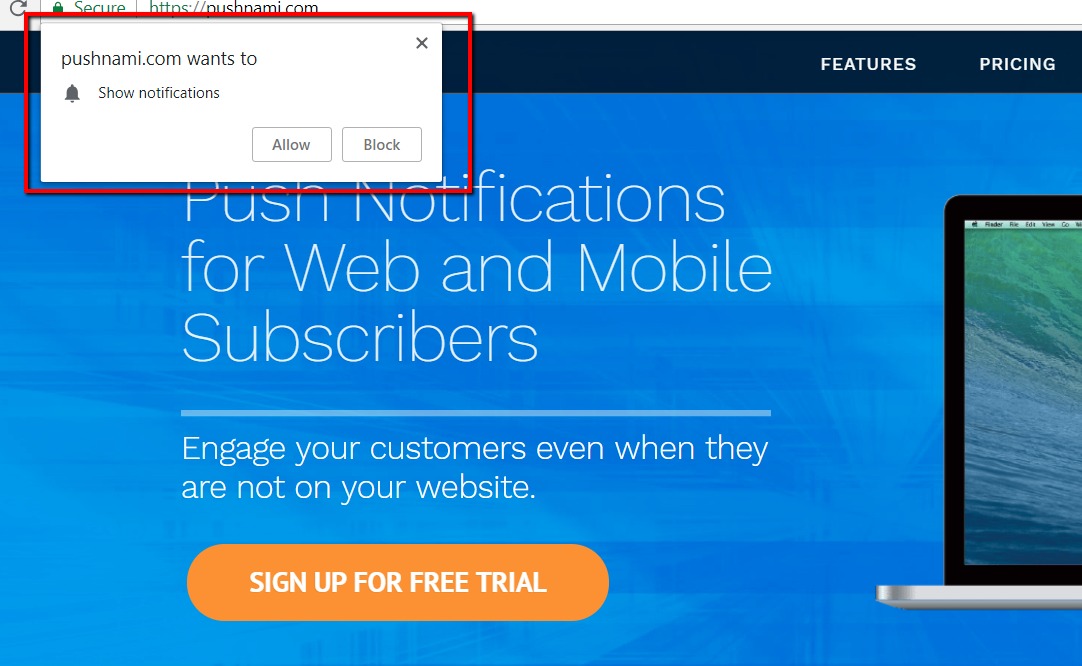Block notifications from pushnami.com

point(382,144)
